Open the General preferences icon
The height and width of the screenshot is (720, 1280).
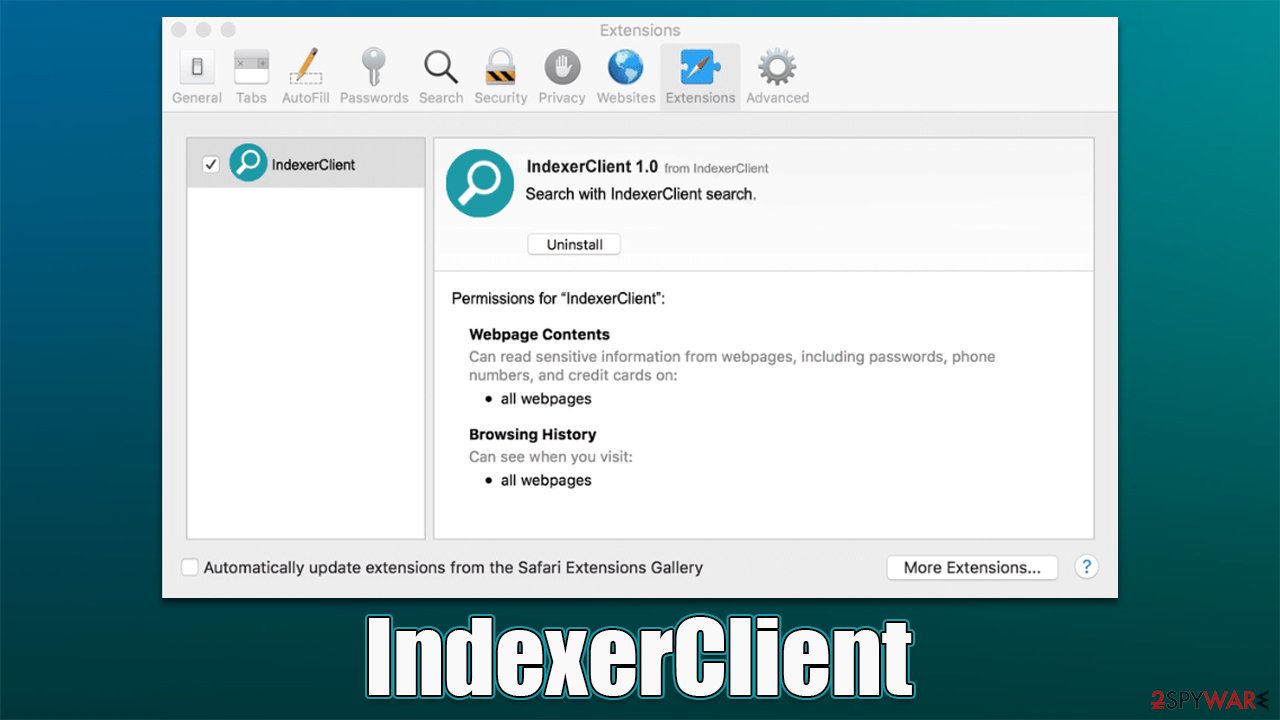197,68
